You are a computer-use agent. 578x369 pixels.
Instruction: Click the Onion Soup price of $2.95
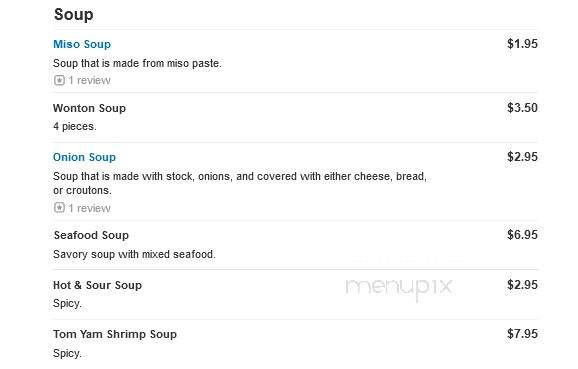point(522,157)
